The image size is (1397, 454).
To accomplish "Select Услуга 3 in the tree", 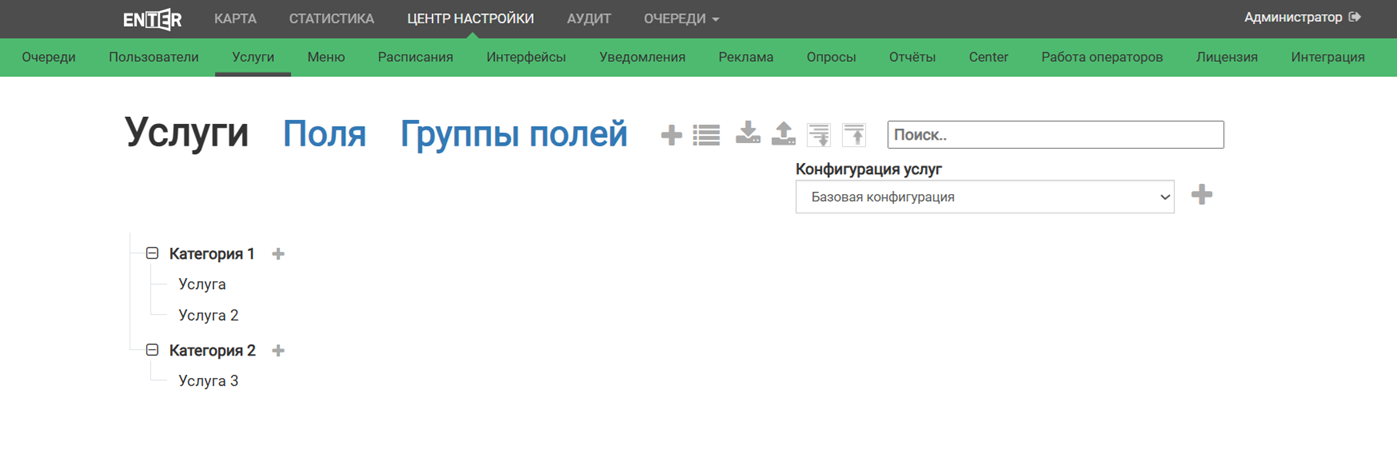I will point(208,381).
